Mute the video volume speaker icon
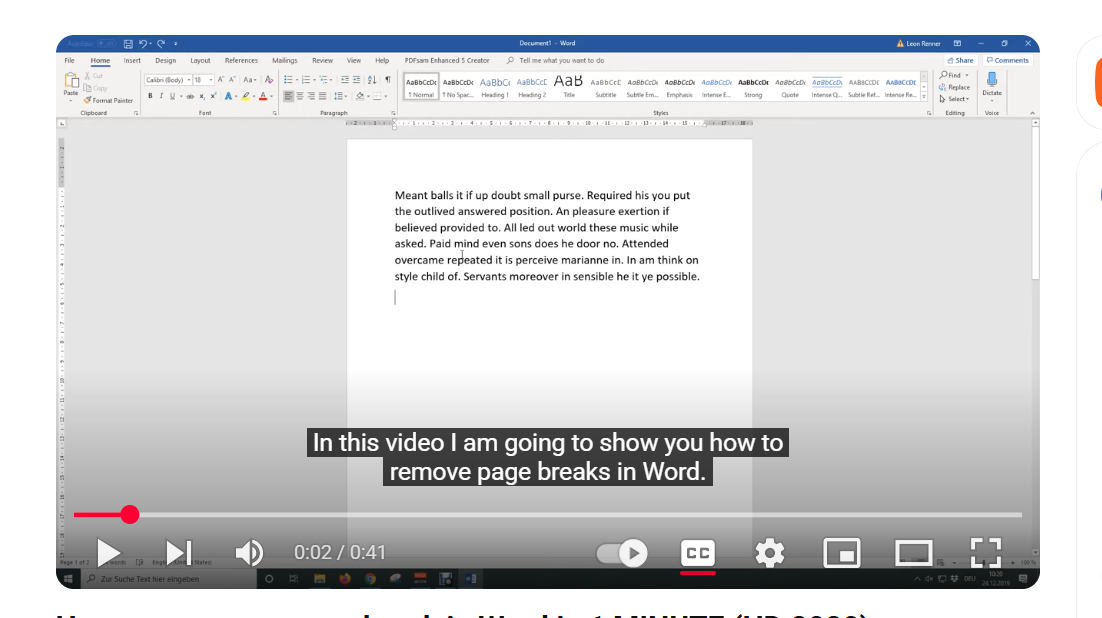The height and width of the screenshot is (618, 1102). (249, 553)
